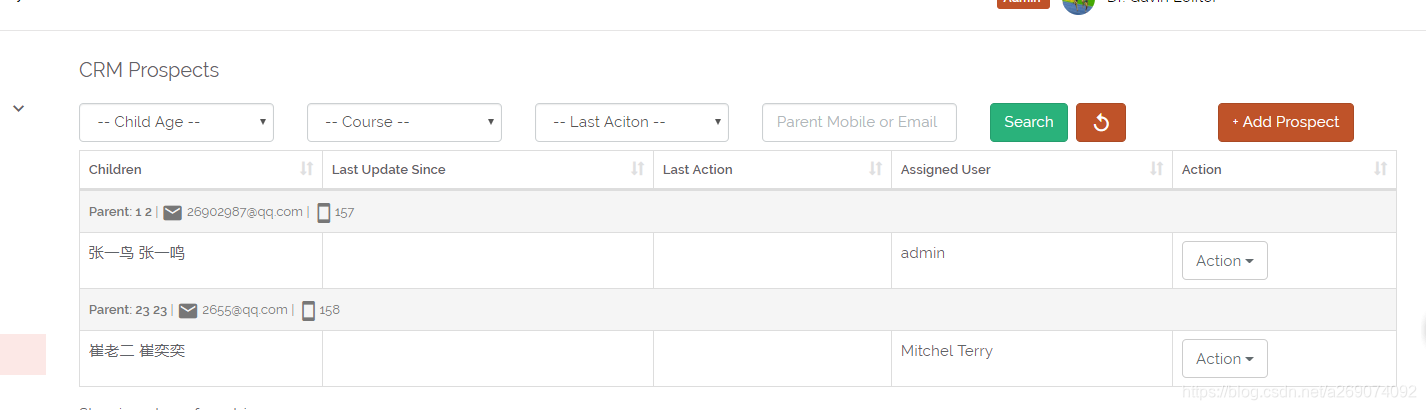Click envelope icon next to 26902987@qq.com
1426x410 pixels.
click(173, 212)
